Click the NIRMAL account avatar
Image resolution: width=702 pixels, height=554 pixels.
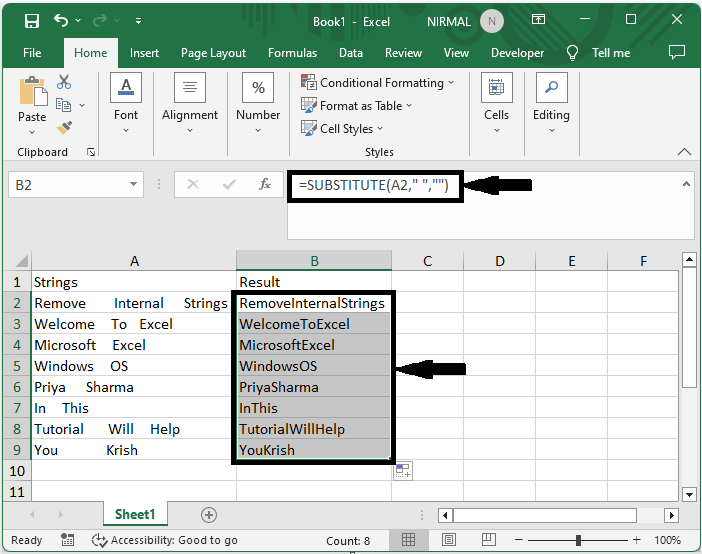point(492,21)
